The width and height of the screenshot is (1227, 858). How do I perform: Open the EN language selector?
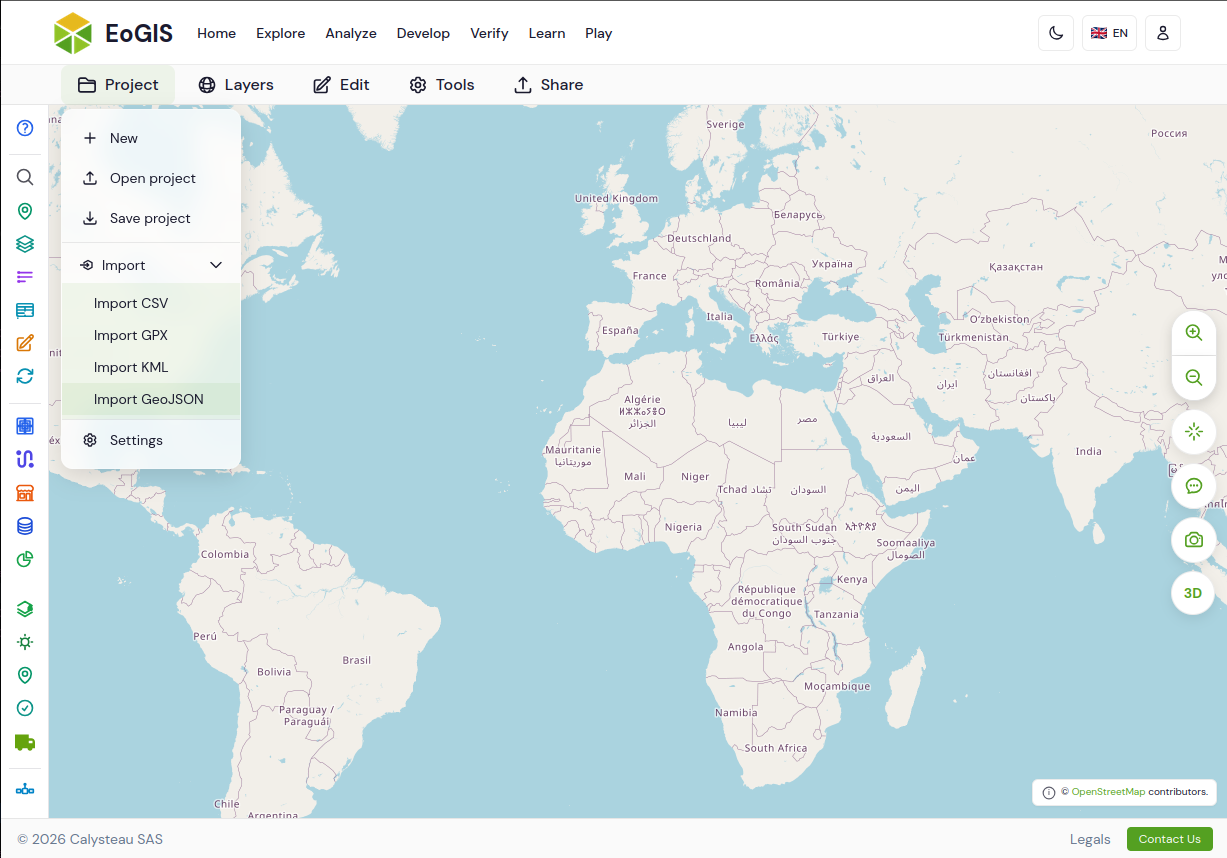pyautogui.click(x=1109, y=33)
